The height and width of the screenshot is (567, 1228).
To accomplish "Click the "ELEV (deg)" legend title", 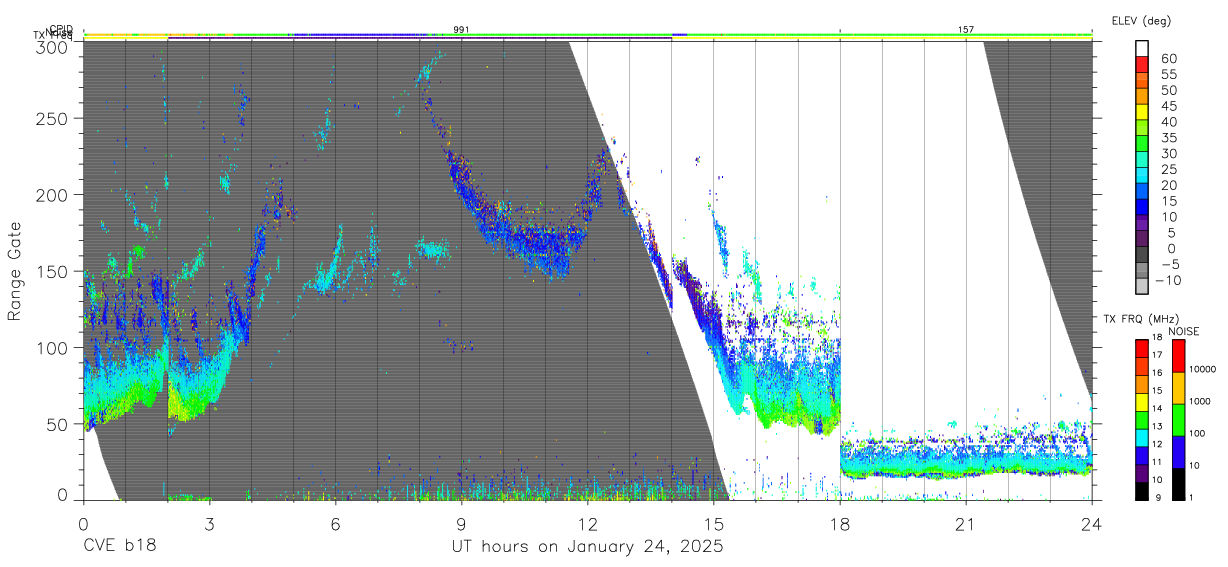I will [1139, 21].
